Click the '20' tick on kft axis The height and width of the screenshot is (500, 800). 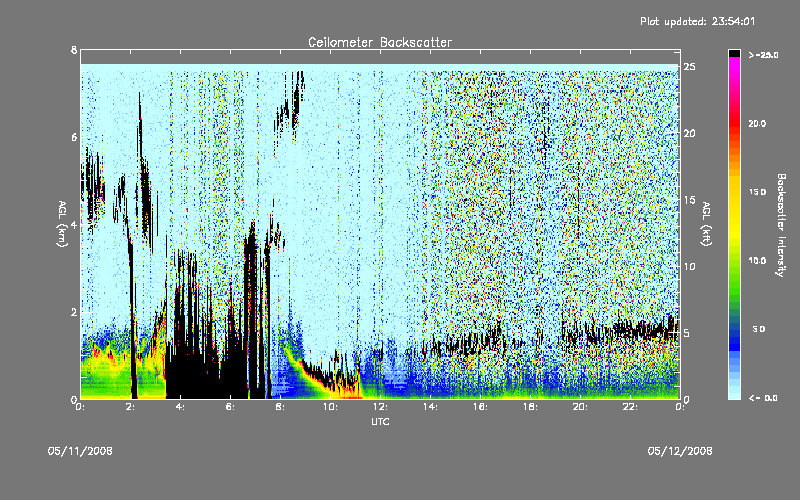tap(690, 133)
